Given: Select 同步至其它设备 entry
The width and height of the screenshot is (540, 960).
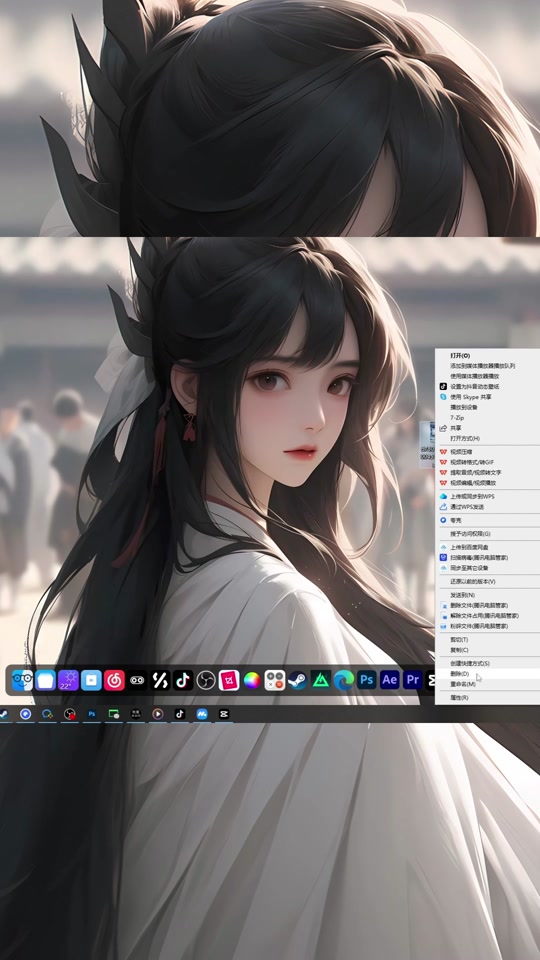Looking at the screenshot, I should pos(487,568).
